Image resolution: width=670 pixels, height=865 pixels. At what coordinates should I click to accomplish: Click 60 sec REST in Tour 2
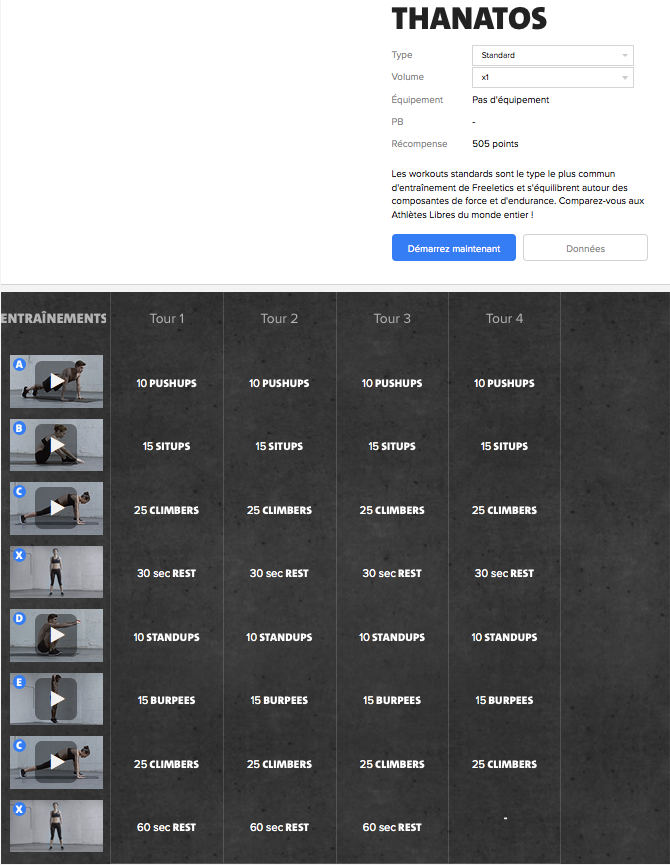279,827
